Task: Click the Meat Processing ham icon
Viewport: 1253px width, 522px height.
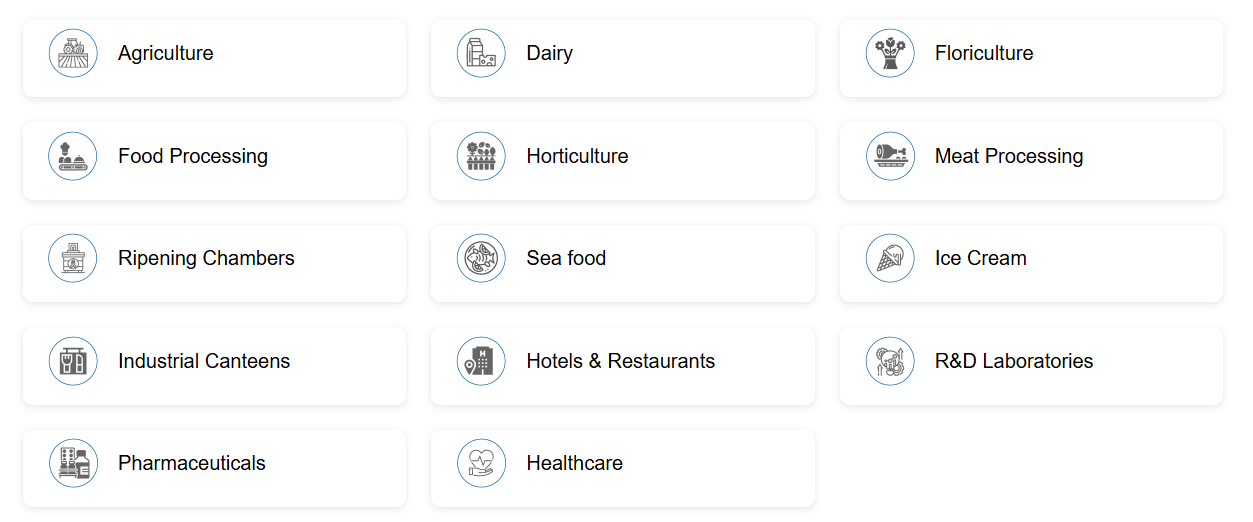Action: [x=890, y=156]
